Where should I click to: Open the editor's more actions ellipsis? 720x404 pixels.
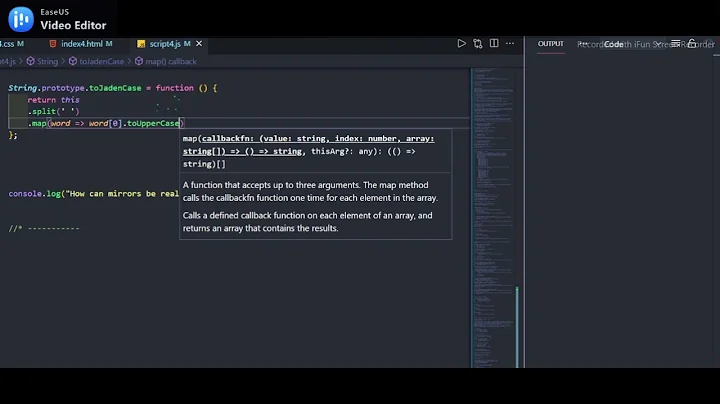[510, 44]
